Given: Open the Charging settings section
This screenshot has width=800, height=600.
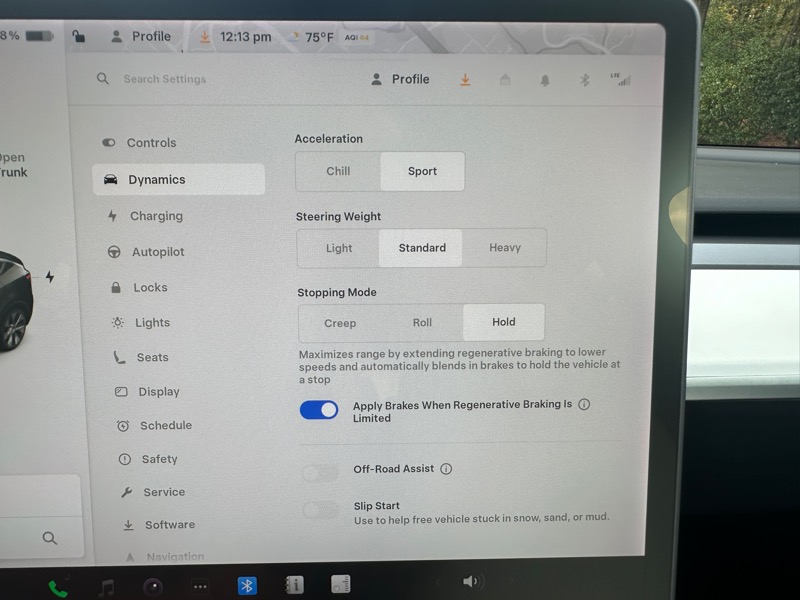Looking at the screenshot, I should 156,216.
